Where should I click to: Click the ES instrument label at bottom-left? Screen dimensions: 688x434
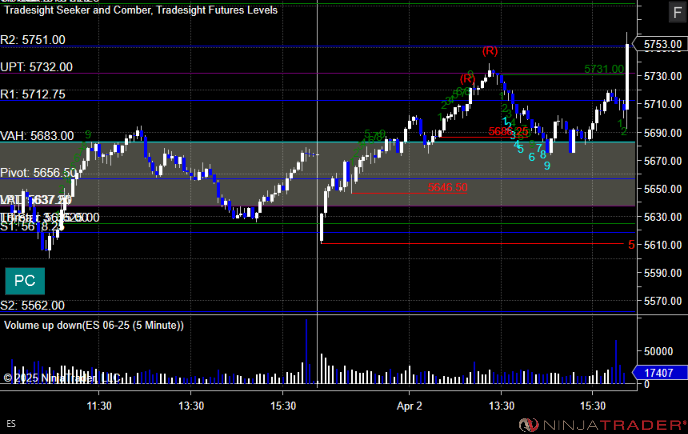pyautogui.click(x=11, y=424)
